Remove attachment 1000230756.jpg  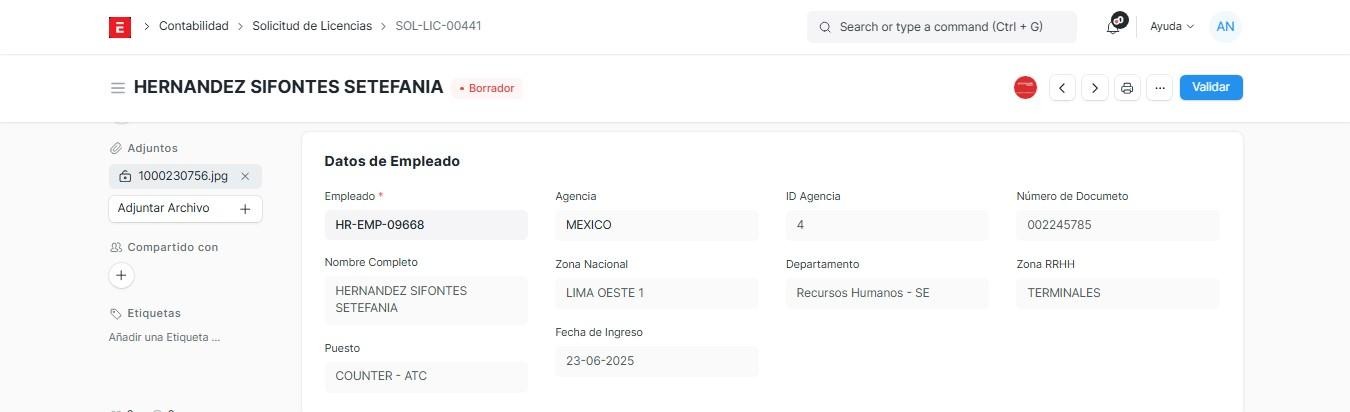245,176
